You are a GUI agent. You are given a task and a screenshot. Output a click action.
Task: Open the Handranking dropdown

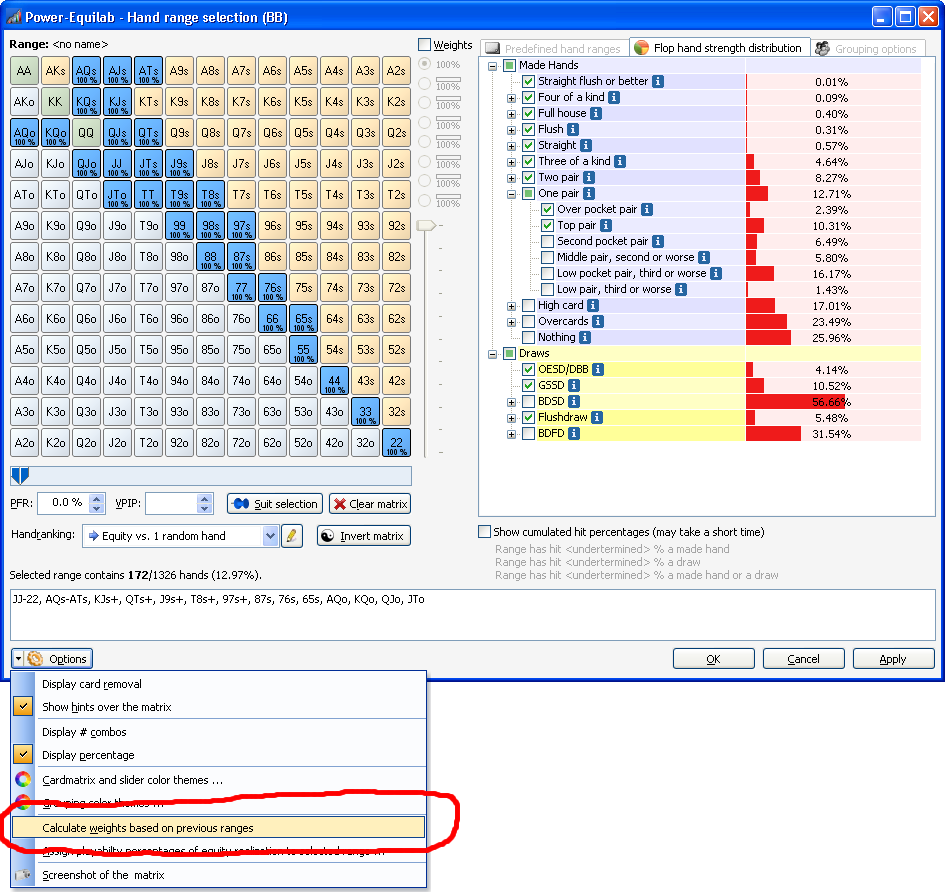coord(270,536)
